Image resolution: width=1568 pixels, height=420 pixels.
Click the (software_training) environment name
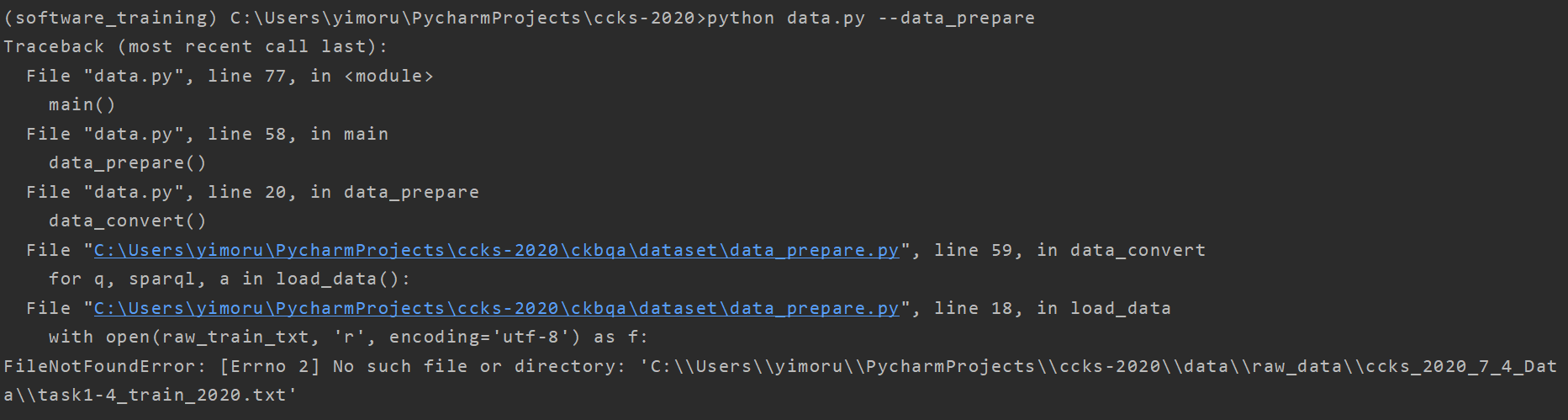tap(110, 18)
